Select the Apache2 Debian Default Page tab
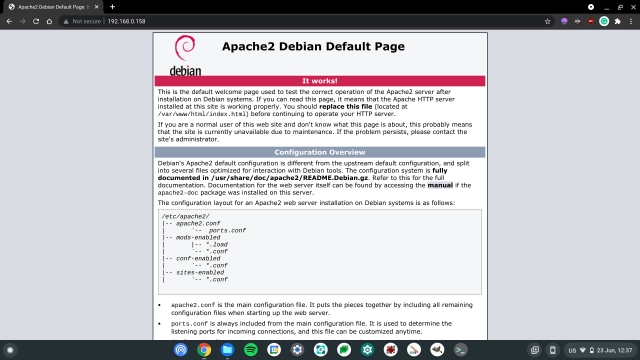 [x=53, y=7]
